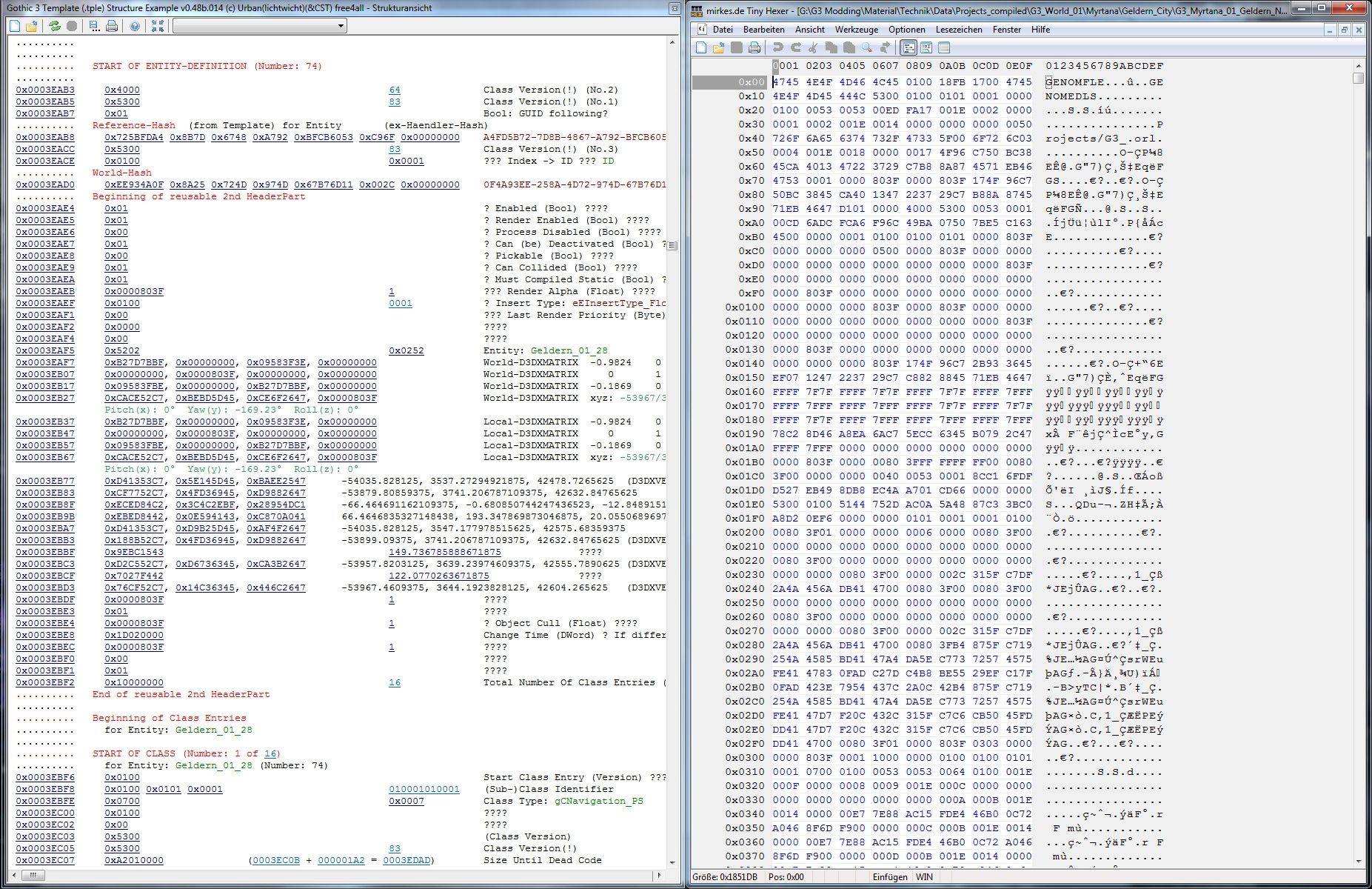Print from the Tiny Hexer toolbar
The height and width of the screenshot is (889, 1372).
click(x=754, y=48)
